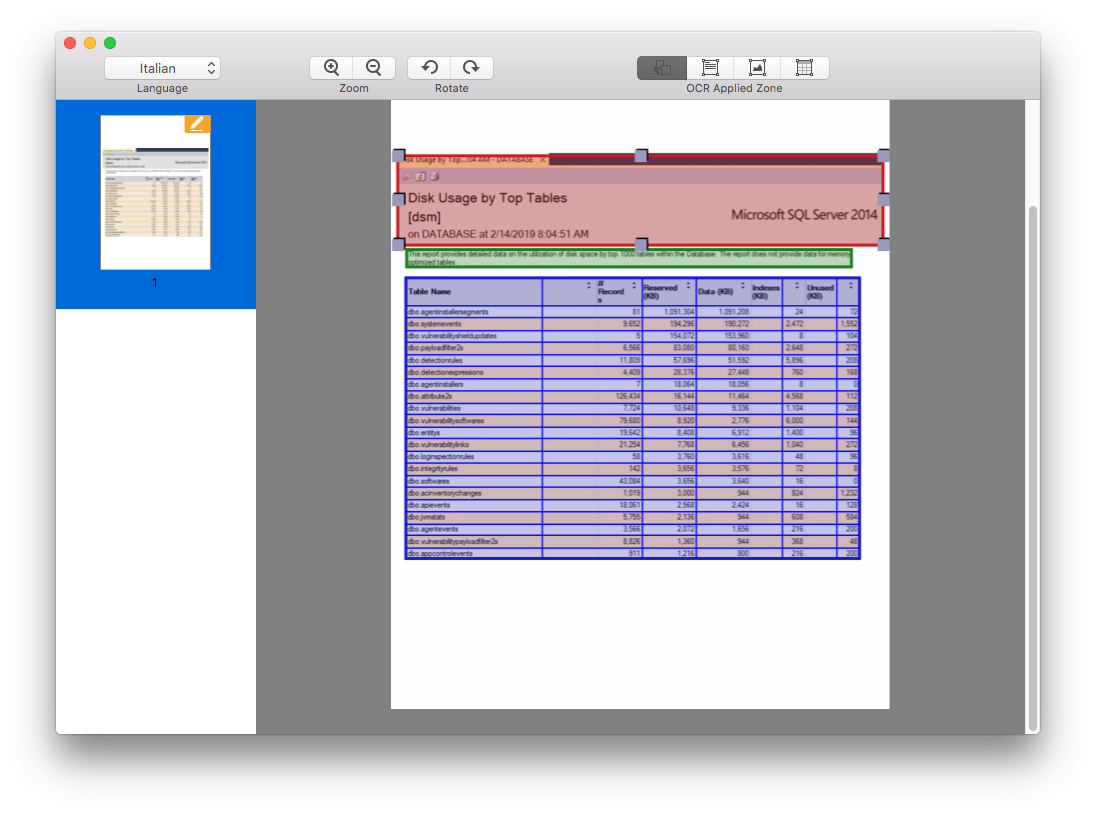The image size is (1096, 814).
Task: Choose the text zone OCR tool
Action: click(x=710, y=68)
